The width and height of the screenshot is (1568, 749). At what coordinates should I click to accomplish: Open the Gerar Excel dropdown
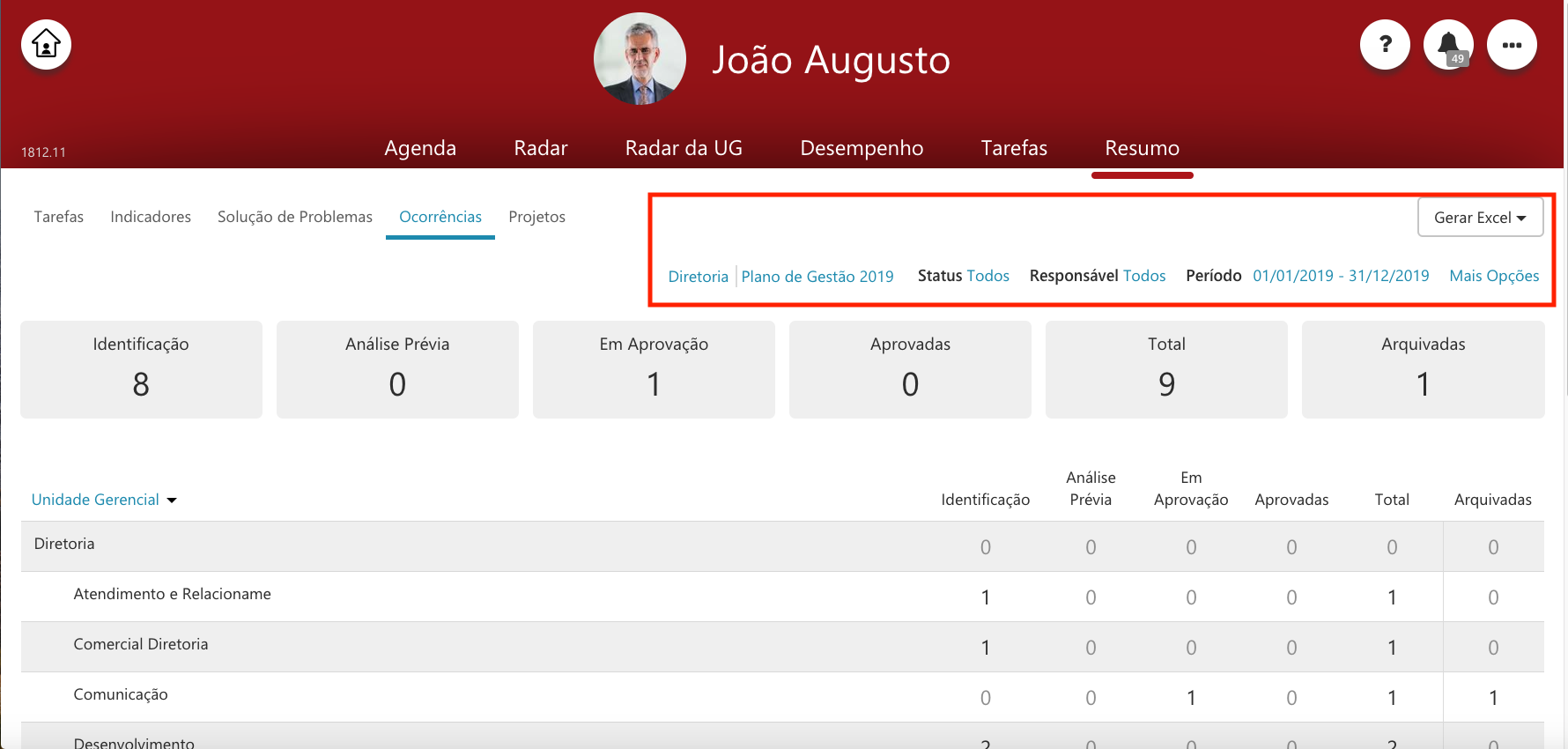pos(1480,218)
